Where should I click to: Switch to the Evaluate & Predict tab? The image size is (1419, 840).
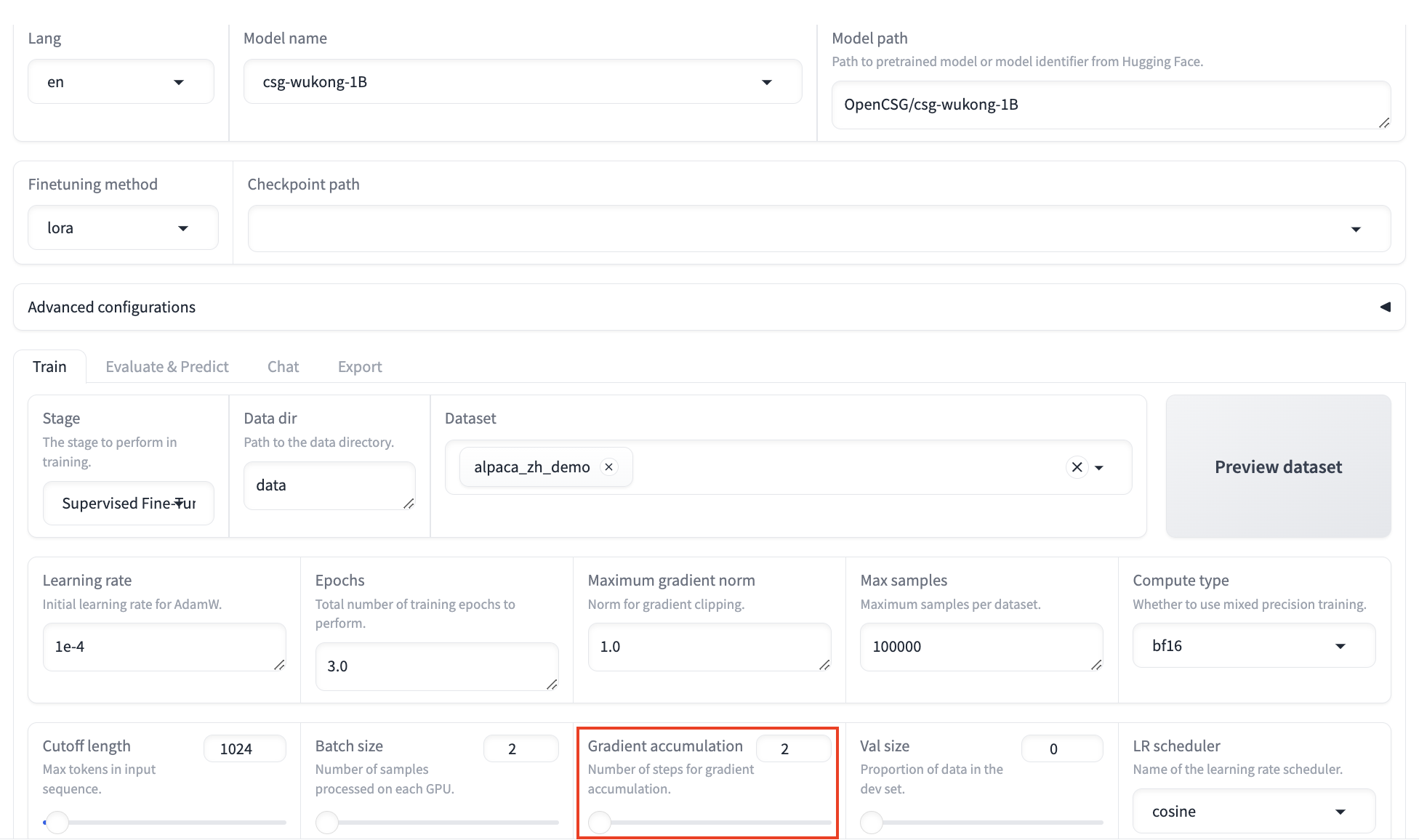166,366
